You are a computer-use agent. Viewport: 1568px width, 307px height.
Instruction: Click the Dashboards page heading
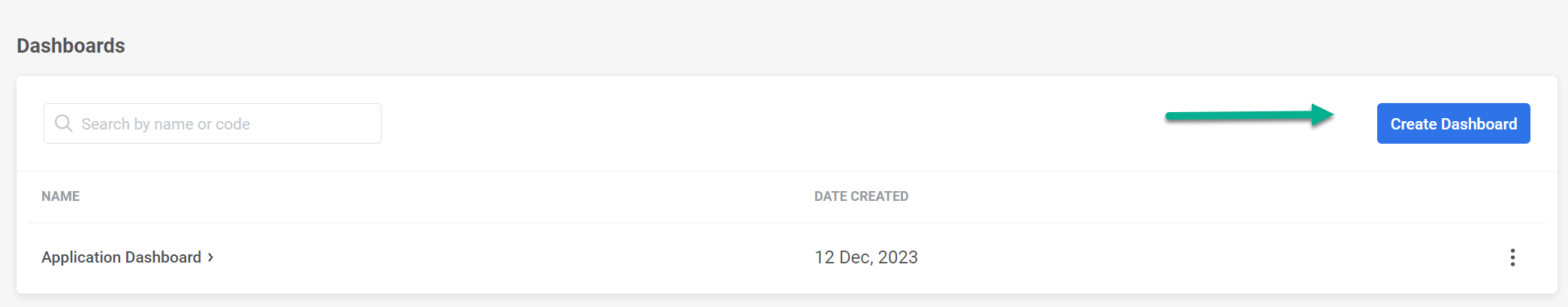pos(71,46)
